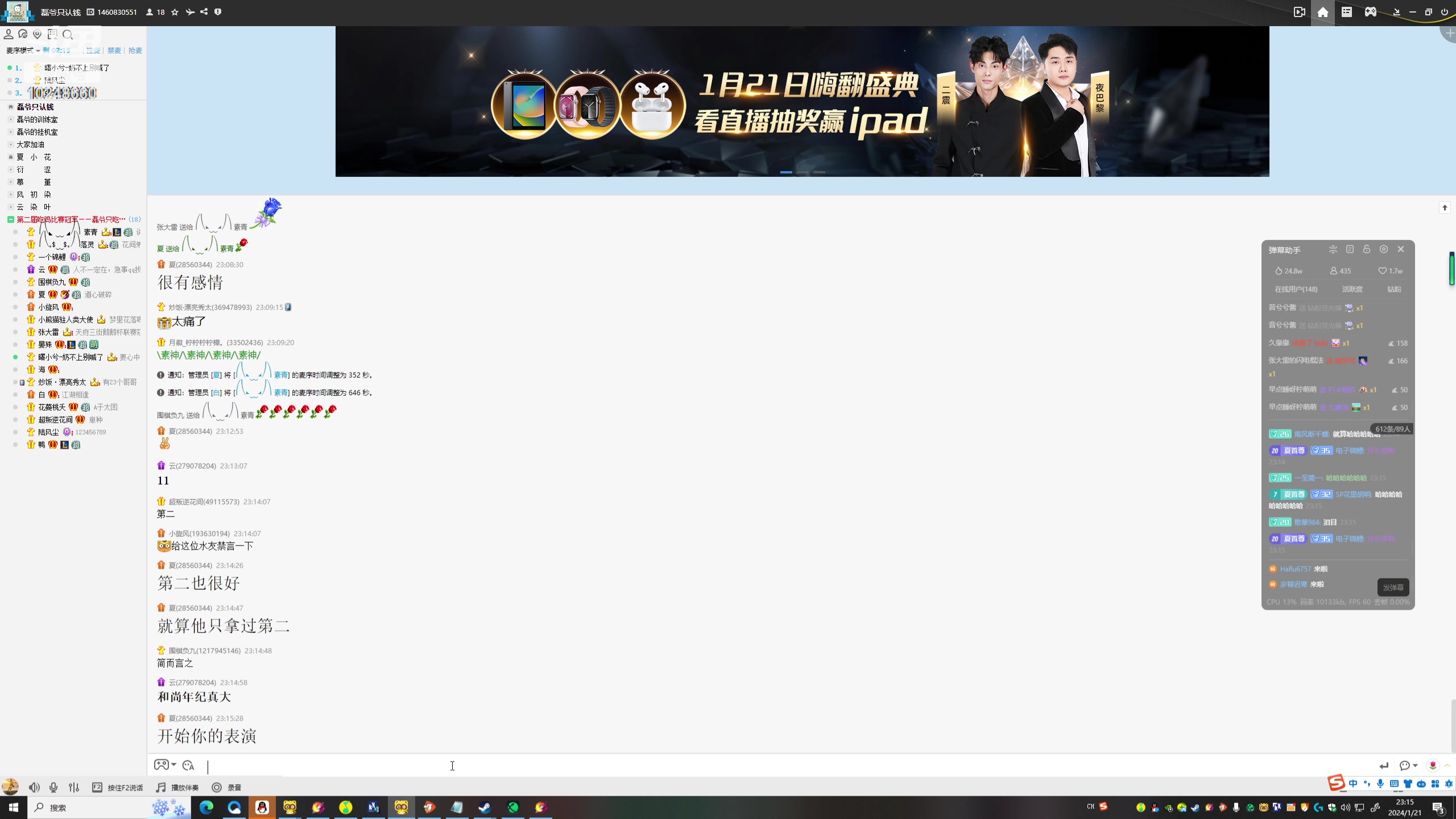The image size is (1456, 819).
Task: Switch to 钻粉 tab
Action: [1394, 289]
